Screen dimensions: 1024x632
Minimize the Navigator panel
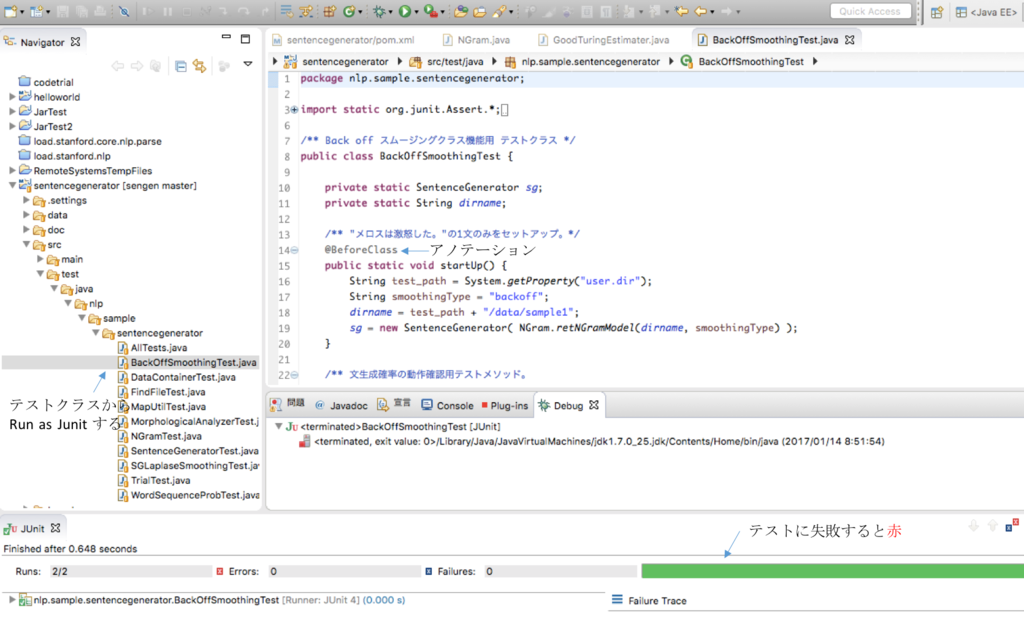click(226, 37)
